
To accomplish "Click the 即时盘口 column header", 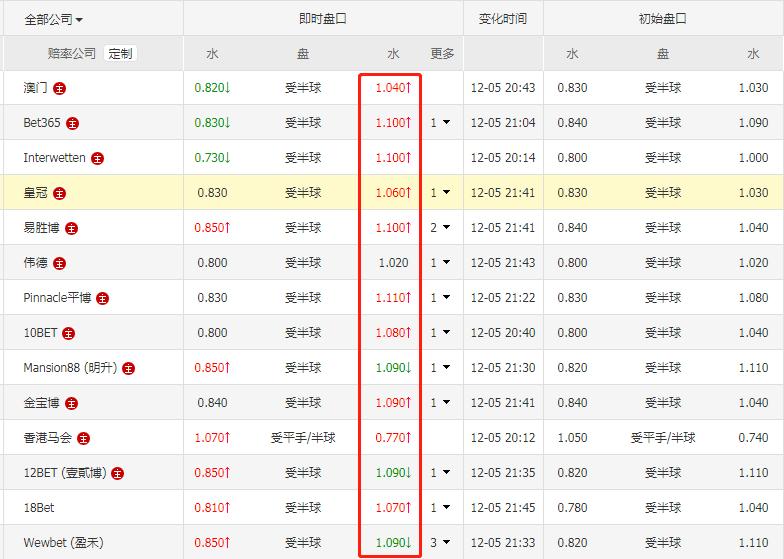I will tap(323, 18).
